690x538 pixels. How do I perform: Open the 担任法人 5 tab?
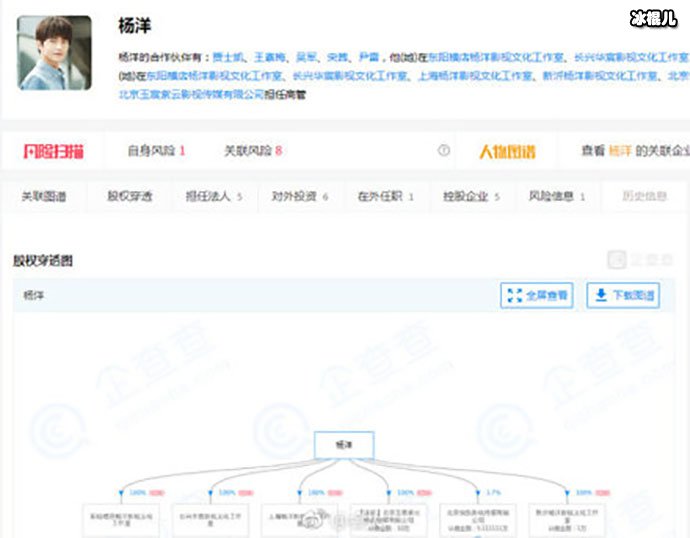point(214,196)
